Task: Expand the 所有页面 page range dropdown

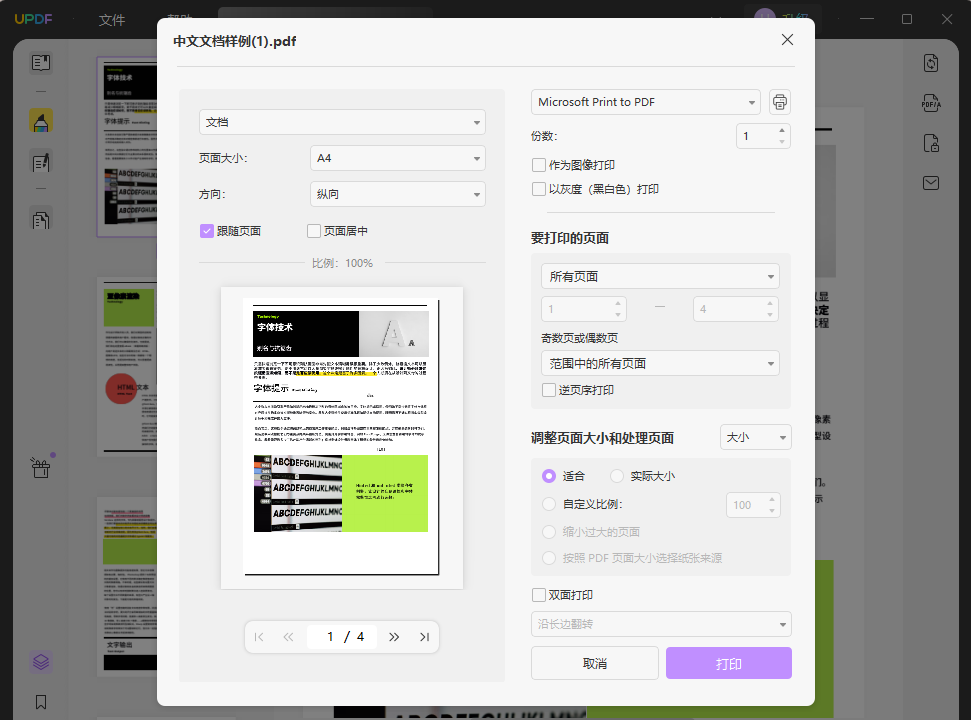Action: tap(660, 275)
